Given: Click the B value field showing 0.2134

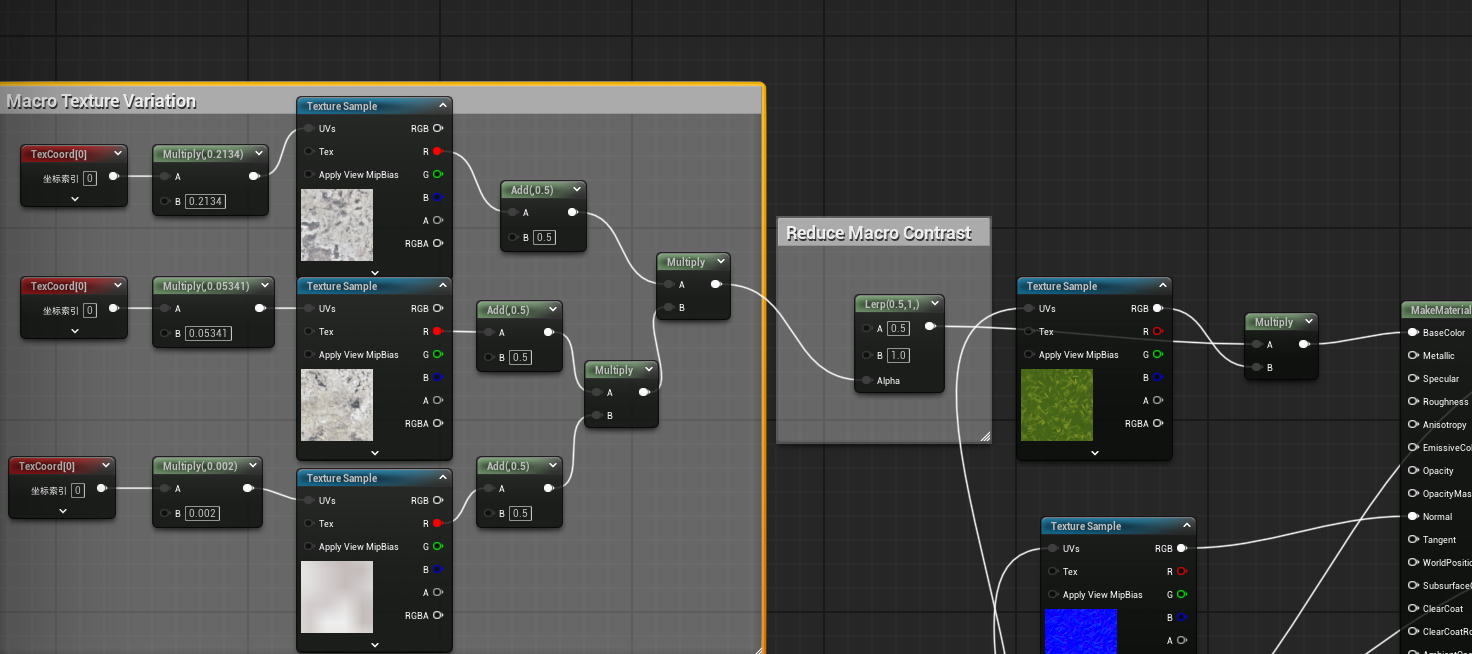Looking at the screenshot, I should pos(205,201).
